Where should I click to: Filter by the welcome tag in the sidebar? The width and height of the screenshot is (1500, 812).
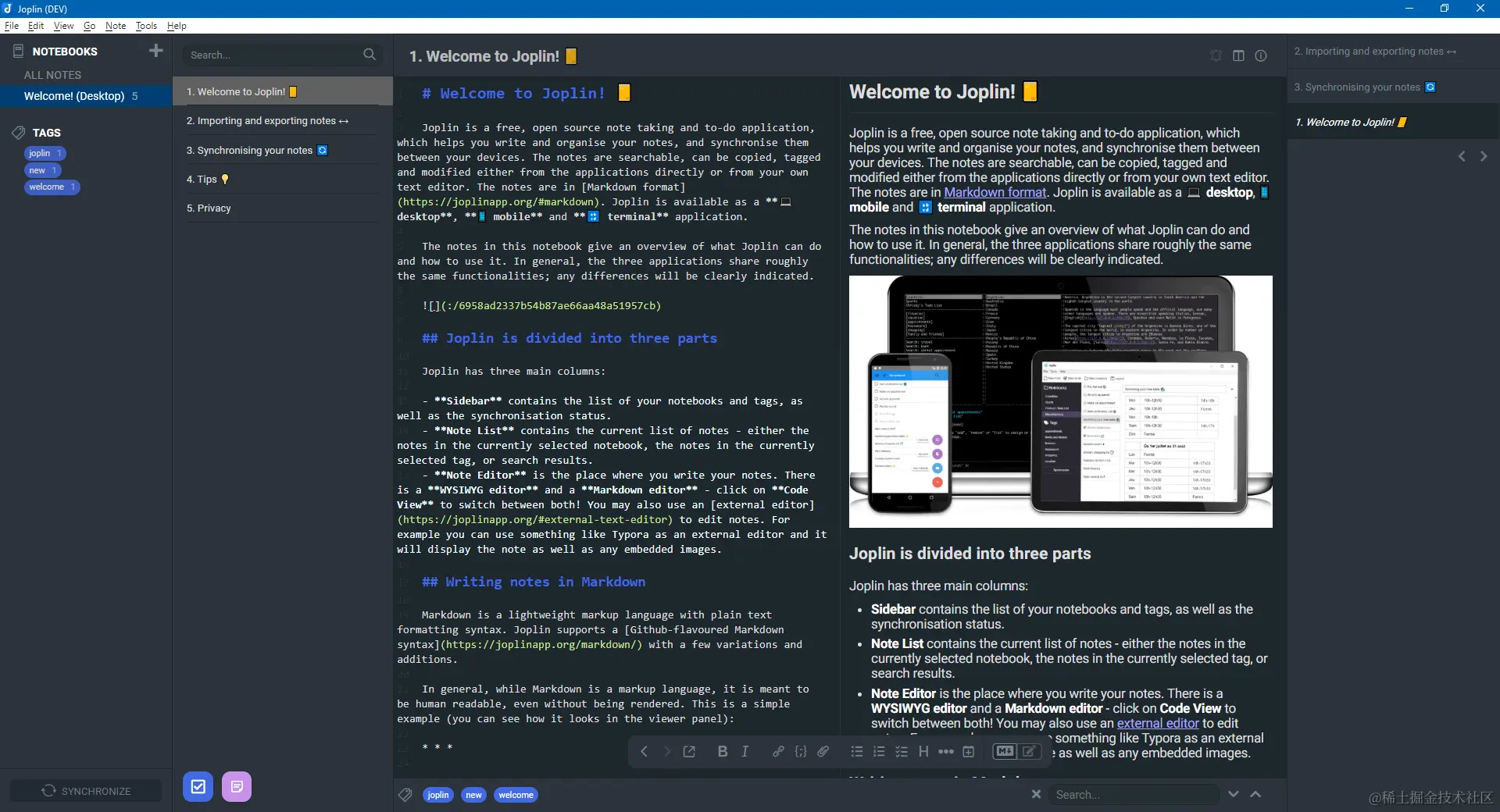tap(52, 187)
